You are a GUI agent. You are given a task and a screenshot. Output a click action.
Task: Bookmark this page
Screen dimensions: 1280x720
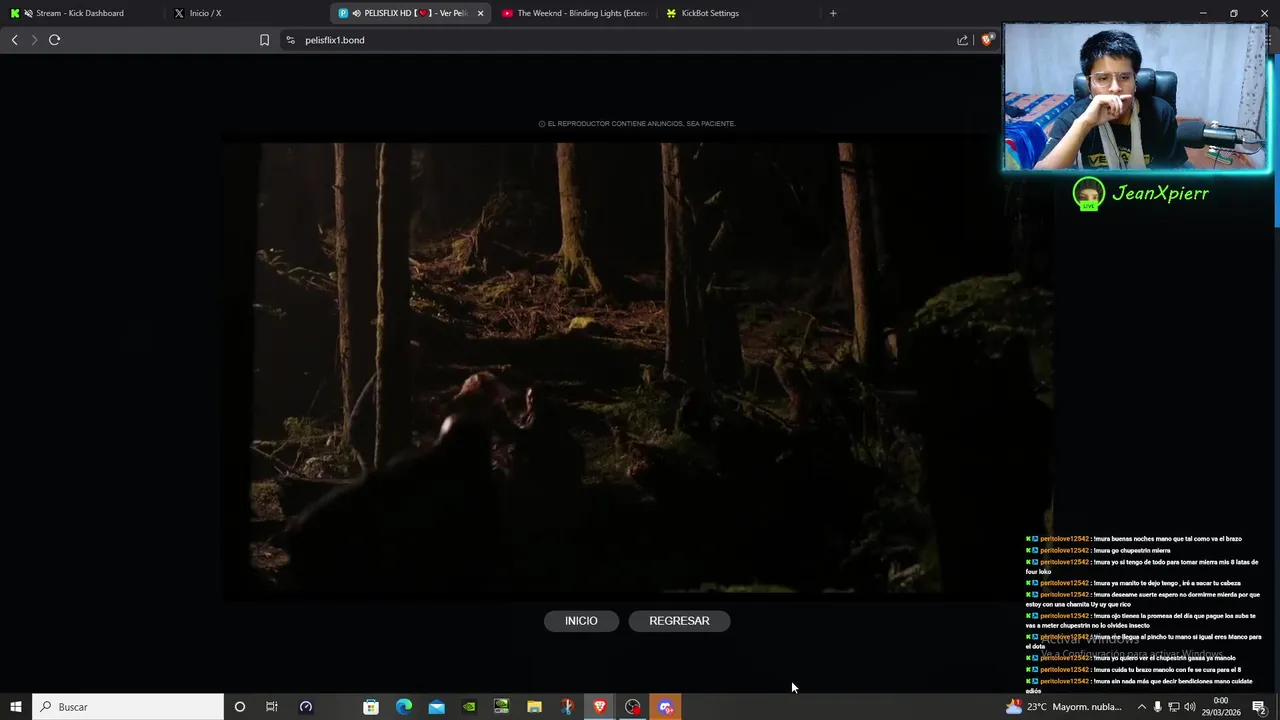tap(264, 40)
